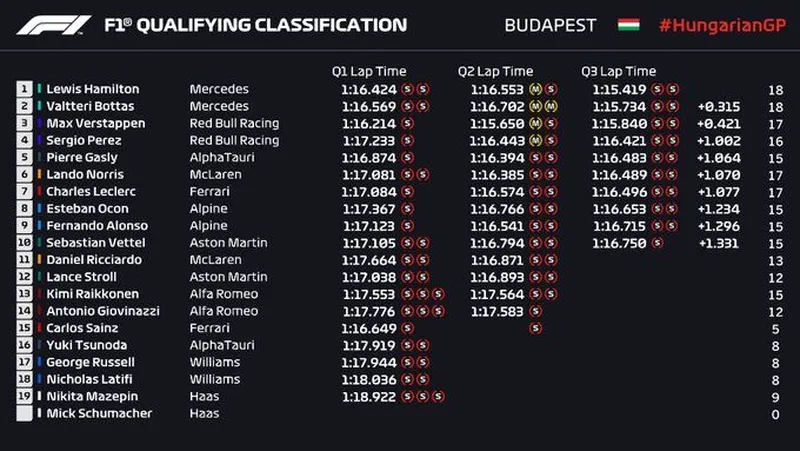800x451 pixels.
Task: Click Sainz's lone soft tyre icon in Q2
Action: click(536, 328)
